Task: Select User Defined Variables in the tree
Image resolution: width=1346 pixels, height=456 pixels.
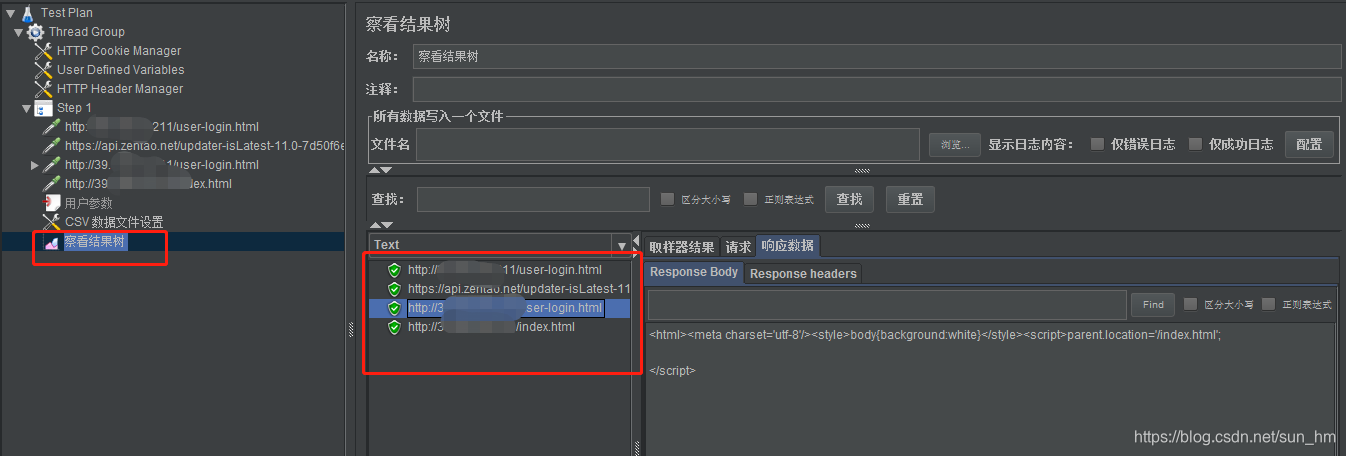Action: (120, 70)
